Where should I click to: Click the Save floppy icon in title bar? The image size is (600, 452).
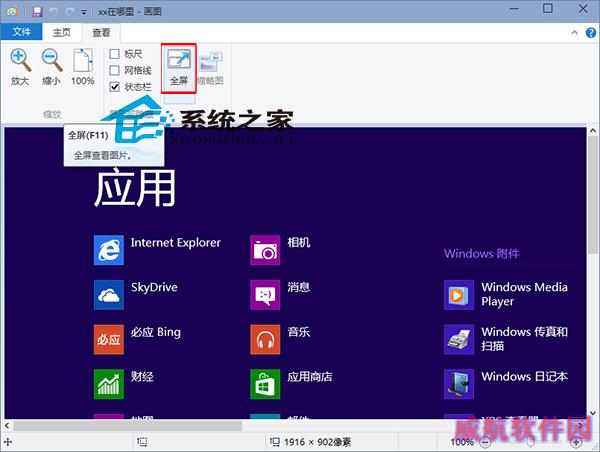(37, 11)
